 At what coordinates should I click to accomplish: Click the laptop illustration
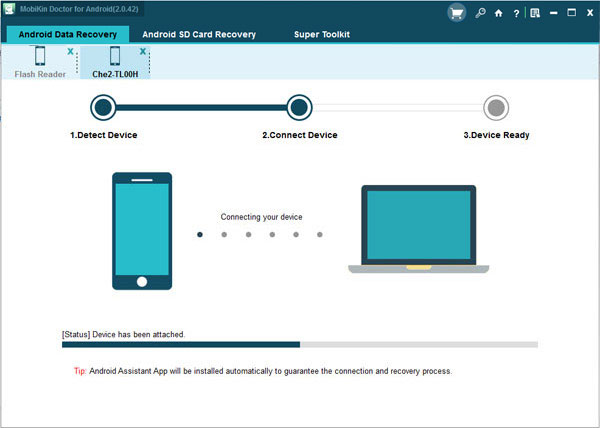[x=419, y=229]
